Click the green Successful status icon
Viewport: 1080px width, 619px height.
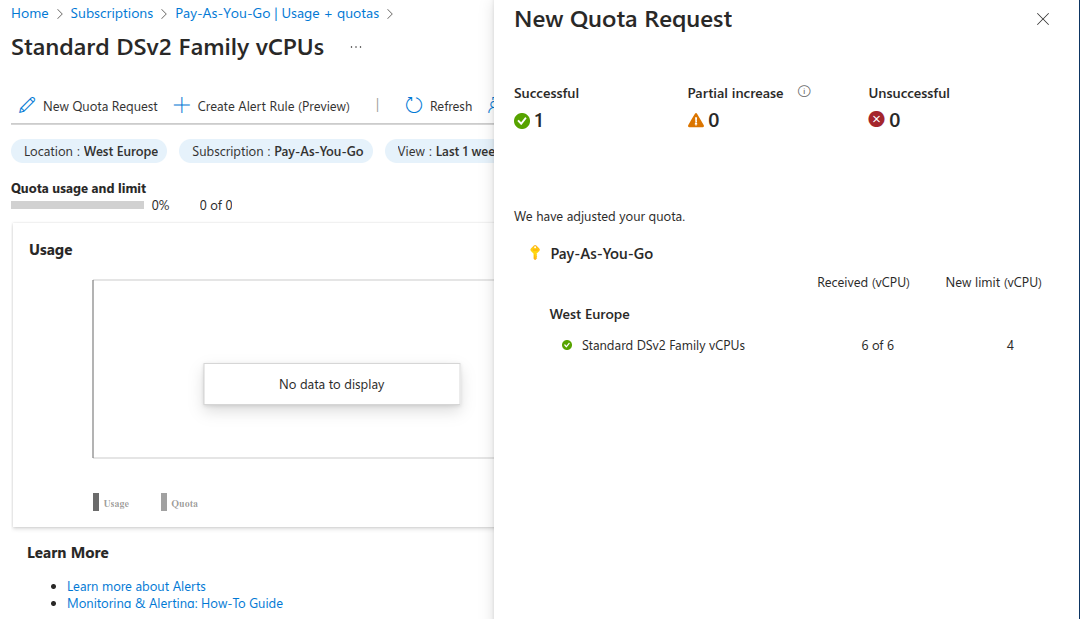tap(521, 120)
